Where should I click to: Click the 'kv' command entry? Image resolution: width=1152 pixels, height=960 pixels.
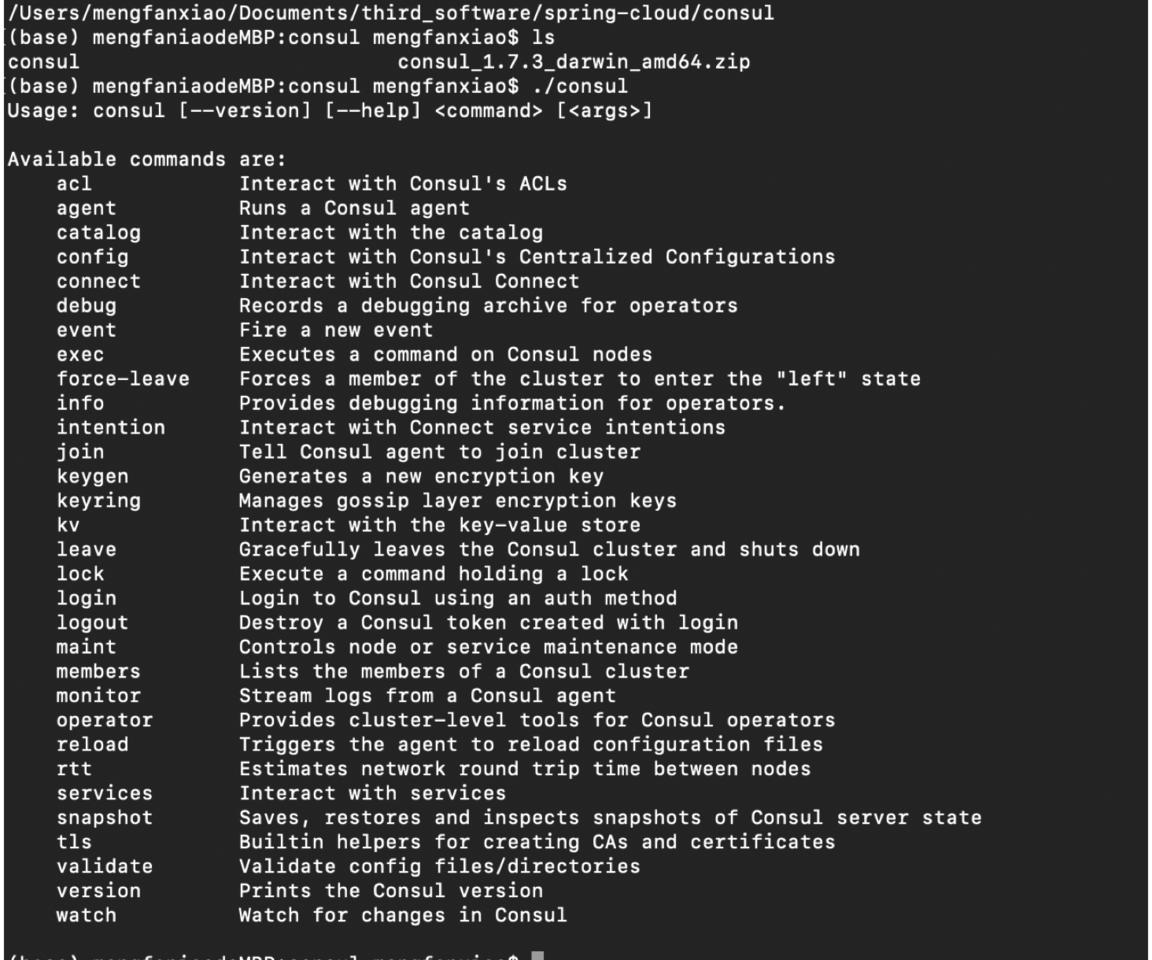coord(68,525)
